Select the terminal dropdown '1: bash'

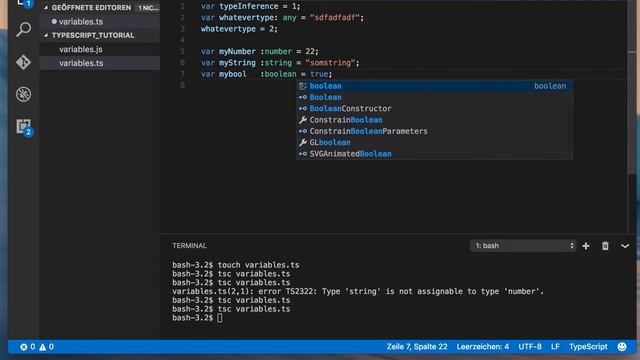click(x=523, y=246)
